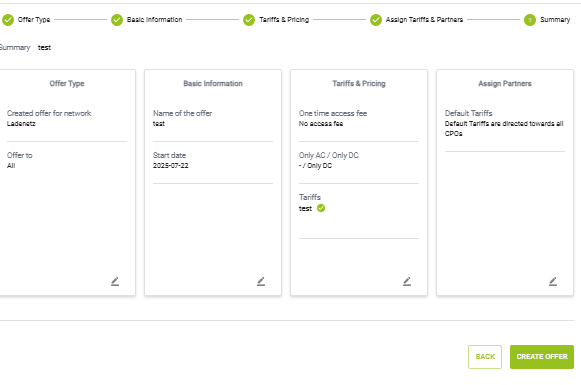
Task: Edit the Offer Type card via pencil icon
Action: pyautogui.click(x=115, y=282)
